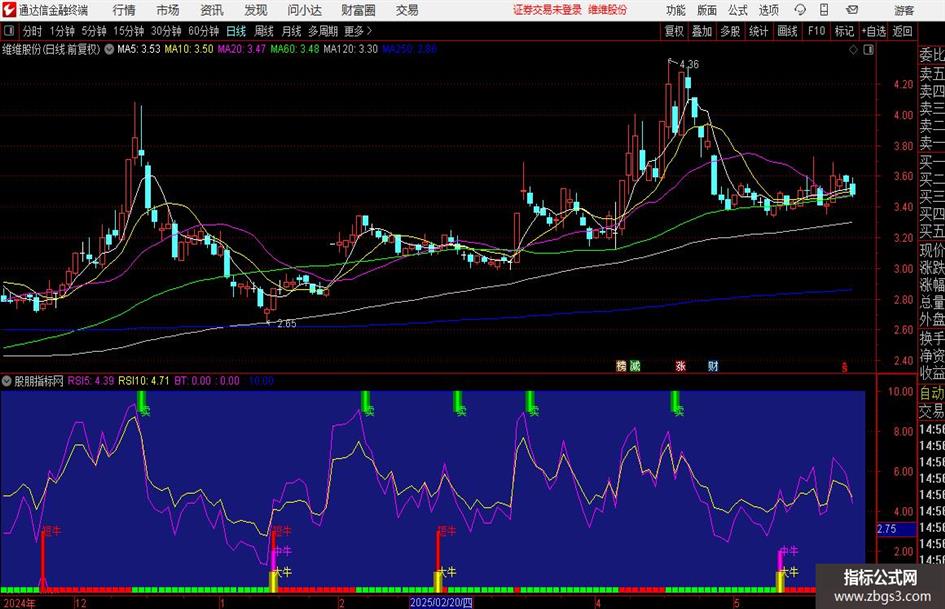Click the 统计 statistics button

(x=758, y=31)
